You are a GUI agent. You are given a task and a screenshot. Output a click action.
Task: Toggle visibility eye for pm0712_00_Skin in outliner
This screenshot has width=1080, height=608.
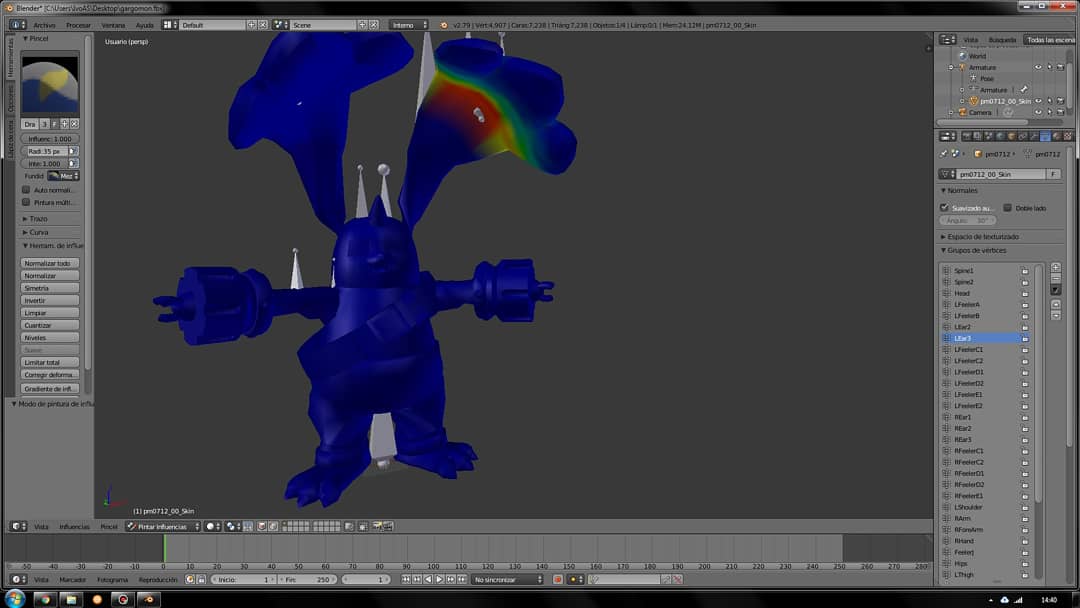pyautogui.click(x=1039, y=101)
